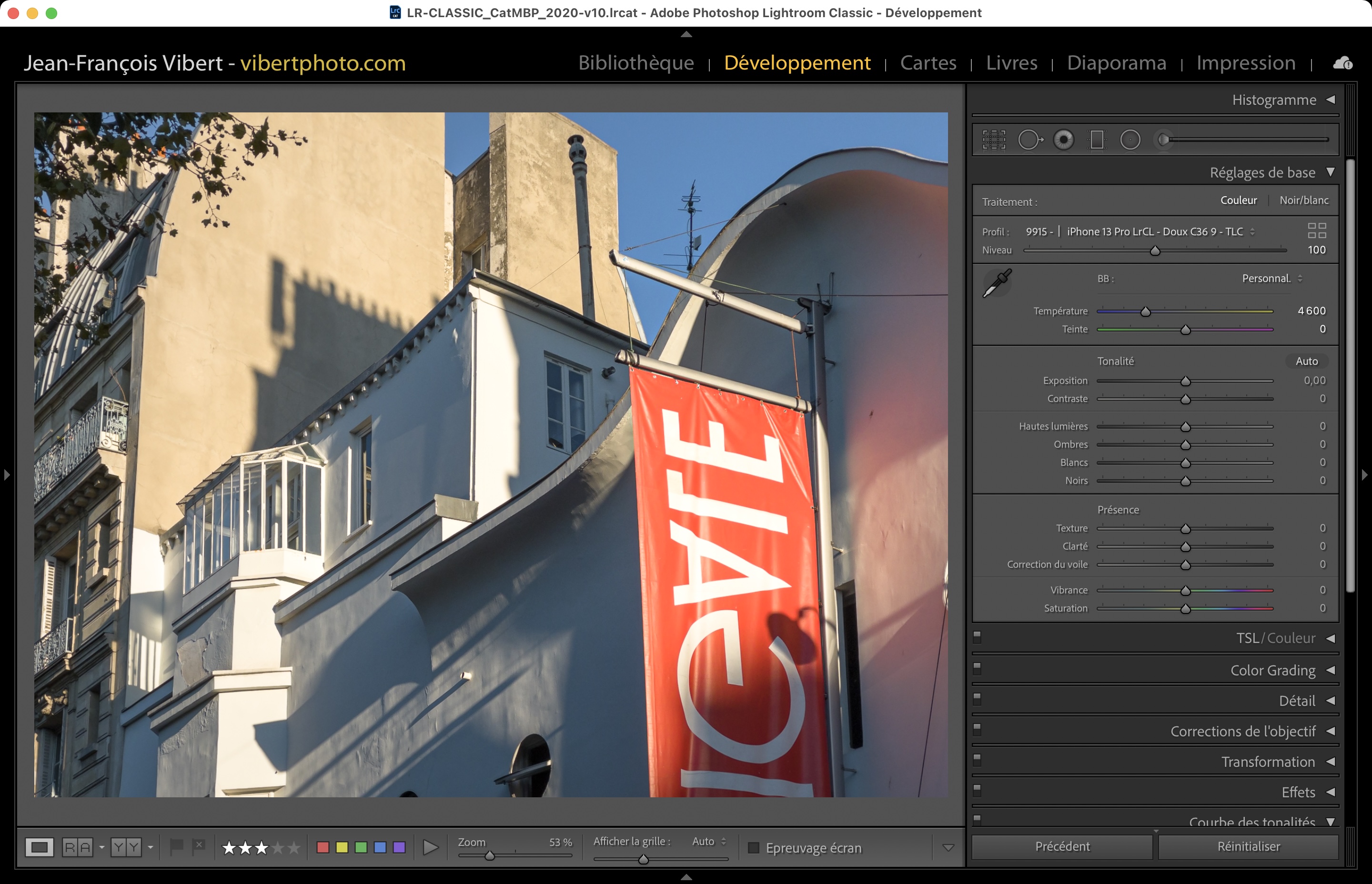The width and height of the screenshot is (1372, 884).
Task: Start the slideshow play button
Action: coord(430,847)
